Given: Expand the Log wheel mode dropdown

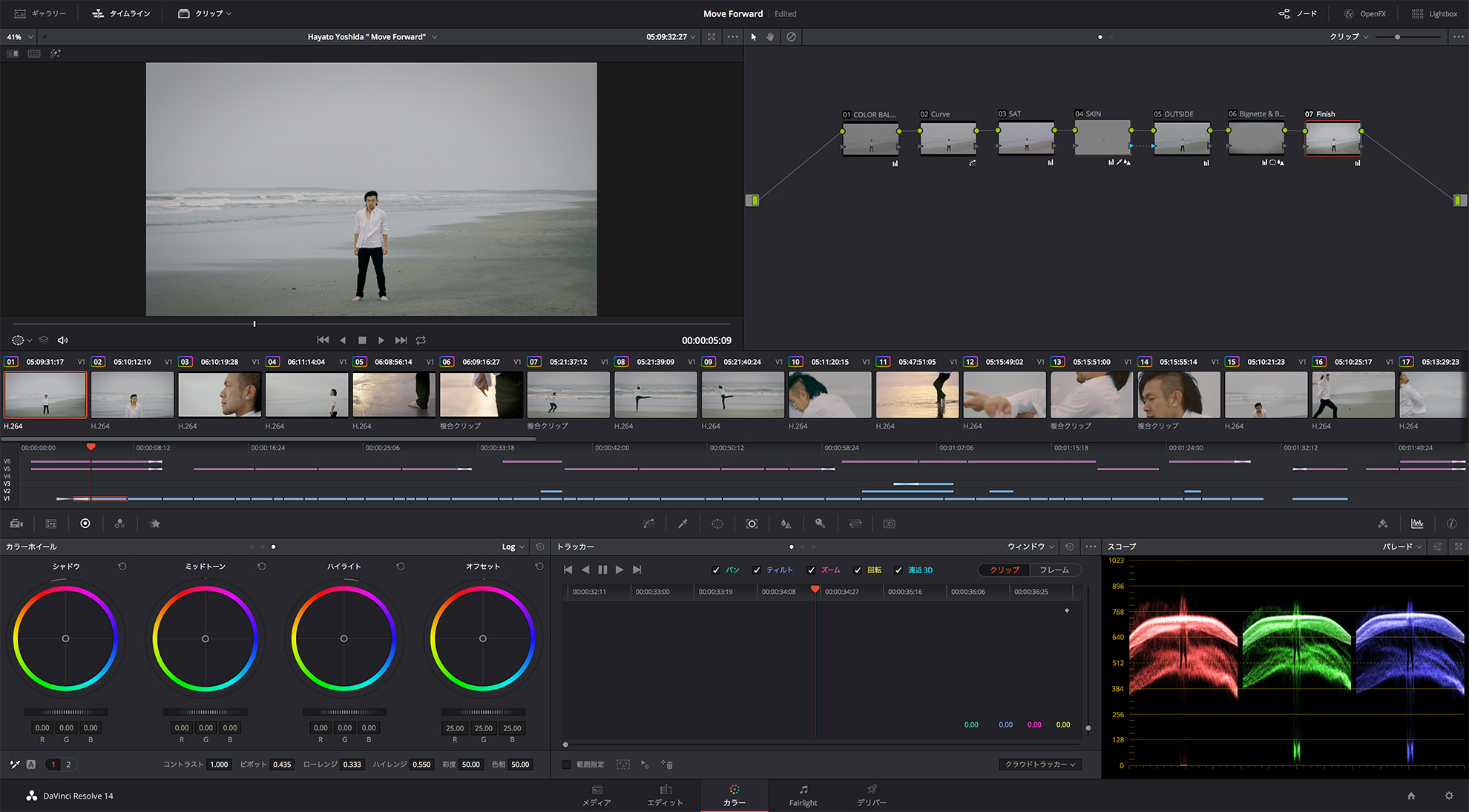Looking at the screenshot, I should pos(513,547).
